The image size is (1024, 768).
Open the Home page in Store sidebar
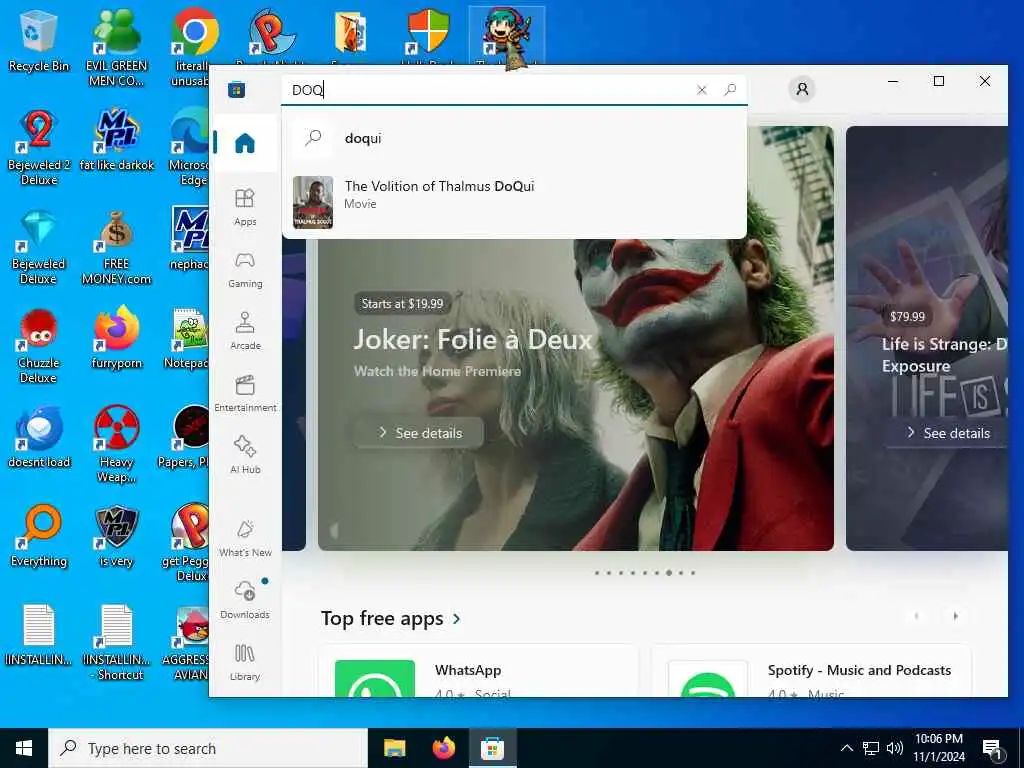tap(246, 142)
